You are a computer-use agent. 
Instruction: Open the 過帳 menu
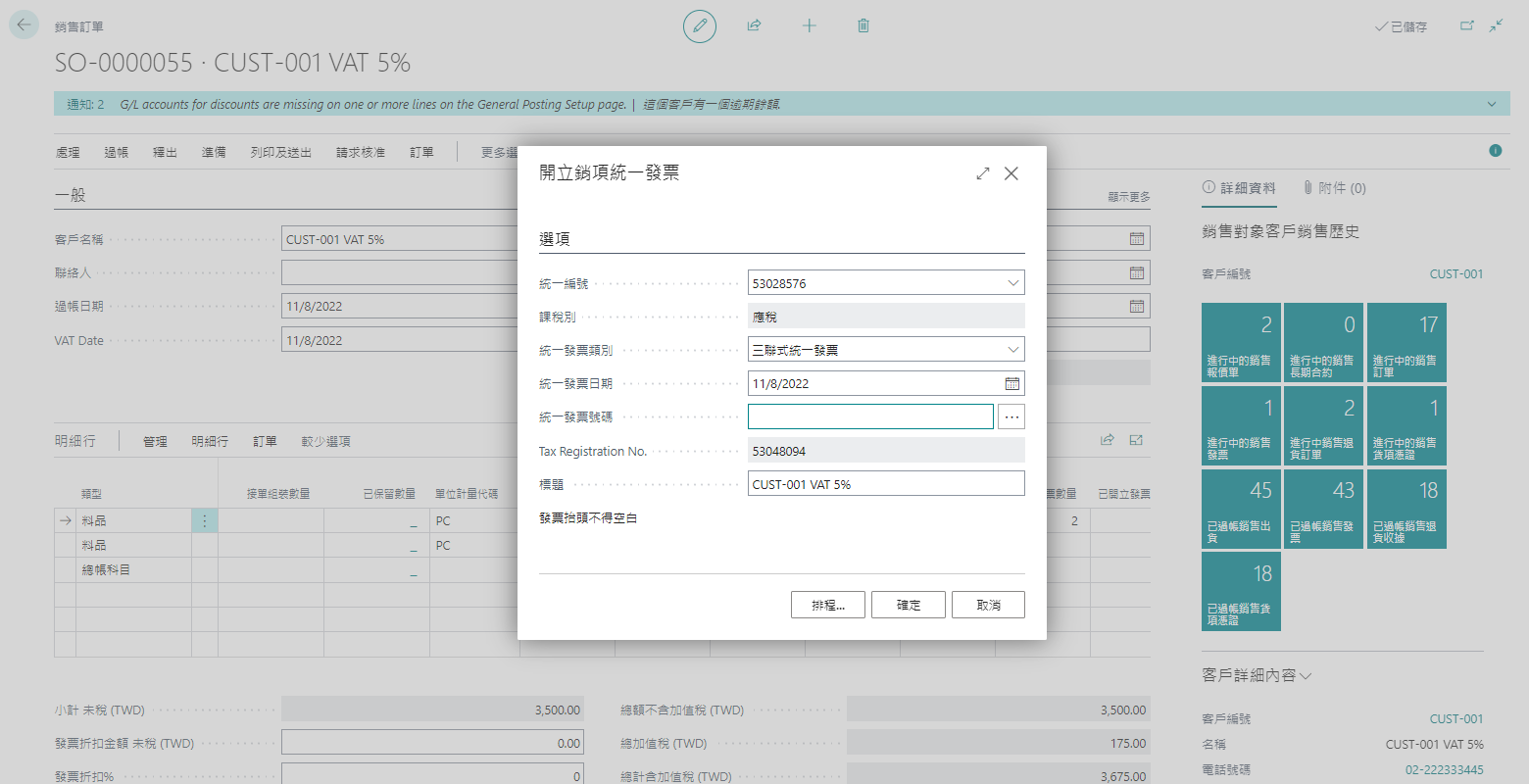117,153
